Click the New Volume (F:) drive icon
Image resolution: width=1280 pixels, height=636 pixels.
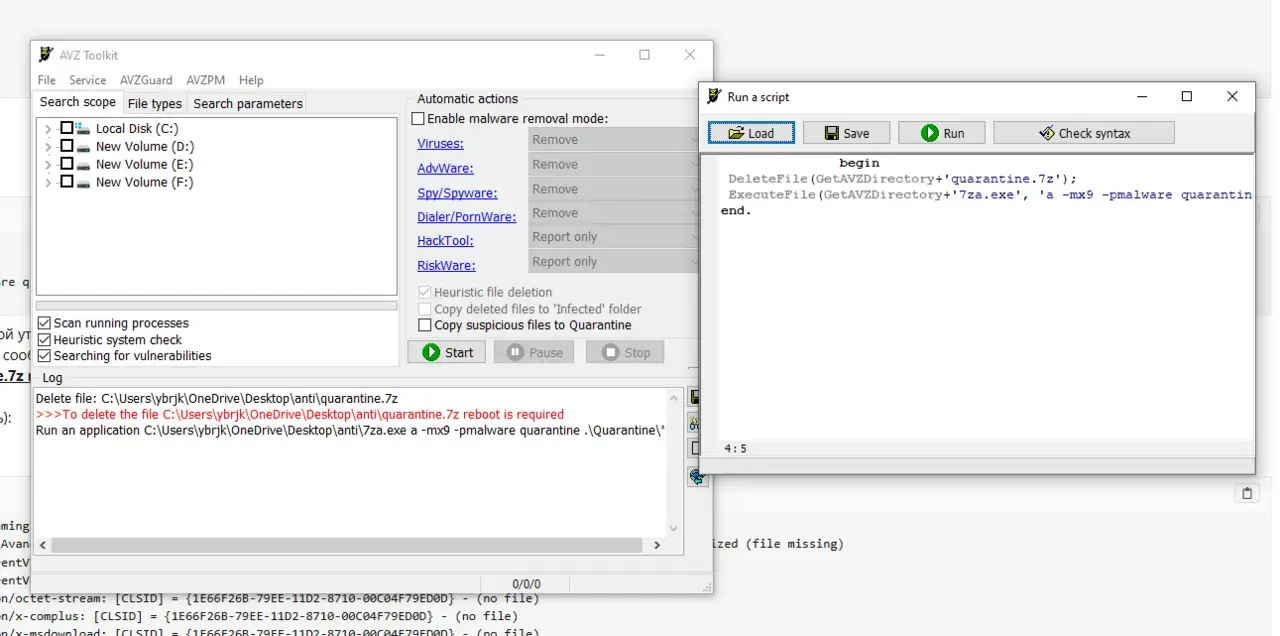point(84,182)
